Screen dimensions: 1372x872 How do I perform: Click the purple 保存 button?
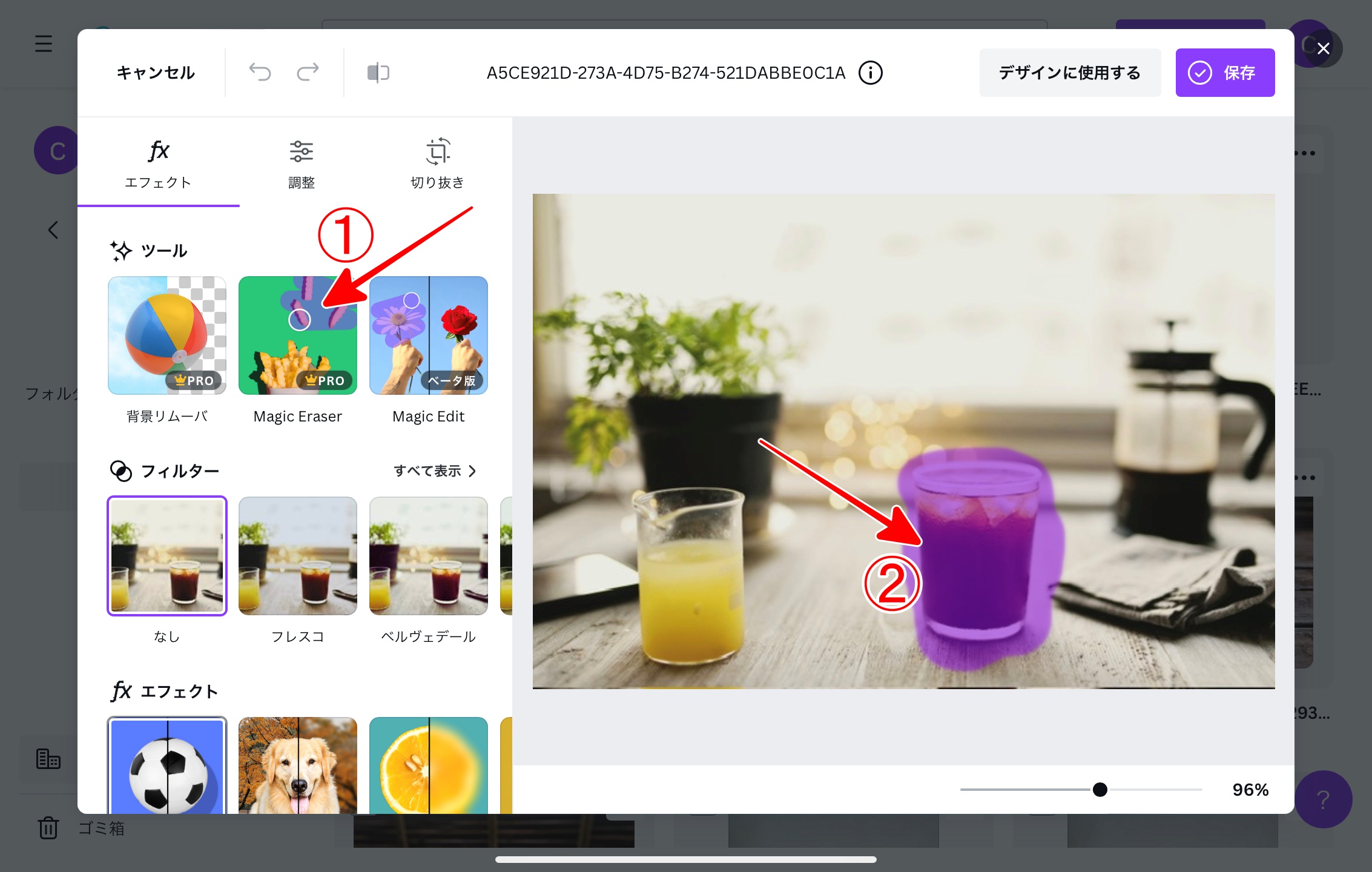tap(1225, 73)
